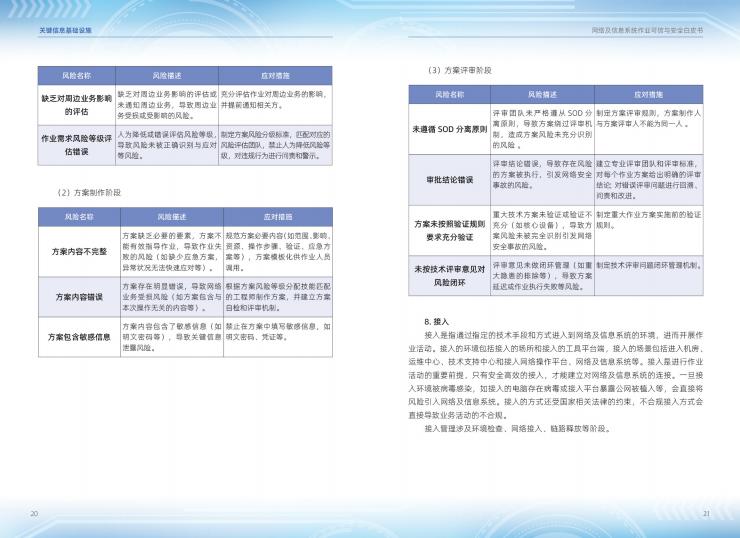Click the countermeasure cell starting '建立专业评审团队和评审标准'
This screenshot has height=538, width=740.
tap(649, 180)
